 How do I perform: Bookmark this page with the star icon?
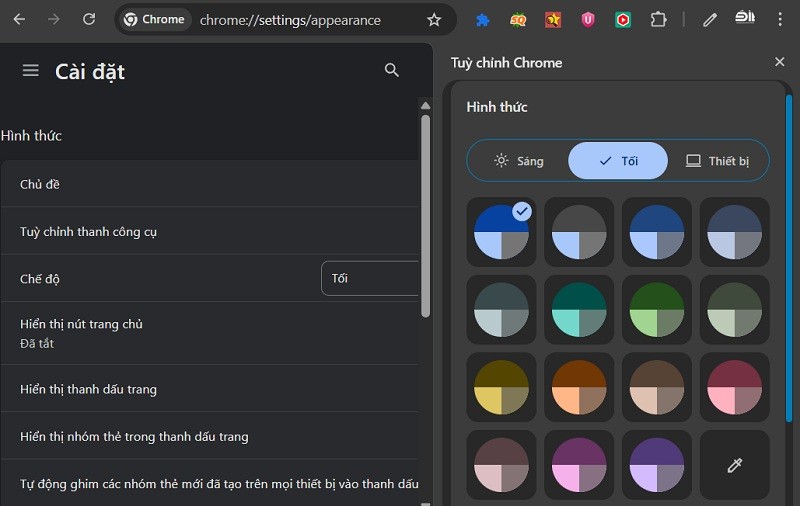434,20
